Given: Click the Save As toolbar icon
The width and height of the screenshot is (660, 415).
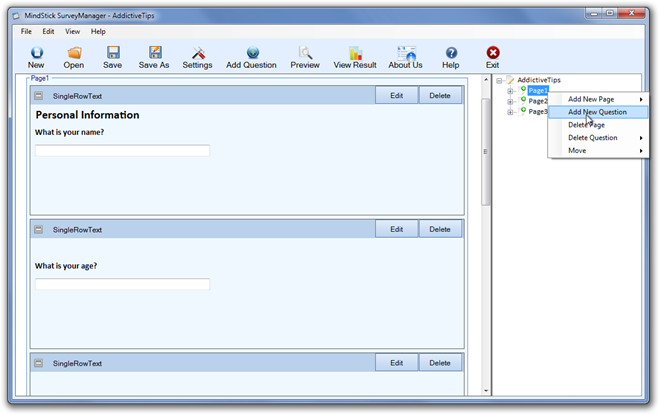Looking at the screenshot, I should coord(155,52).
